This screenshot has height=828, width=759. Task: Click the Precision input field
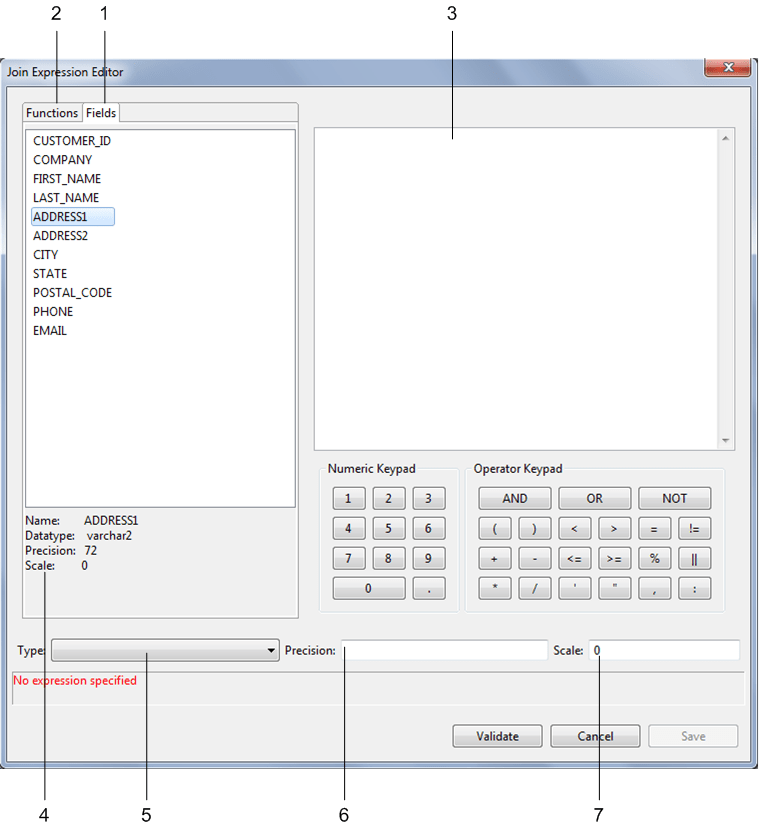[444, 650]
